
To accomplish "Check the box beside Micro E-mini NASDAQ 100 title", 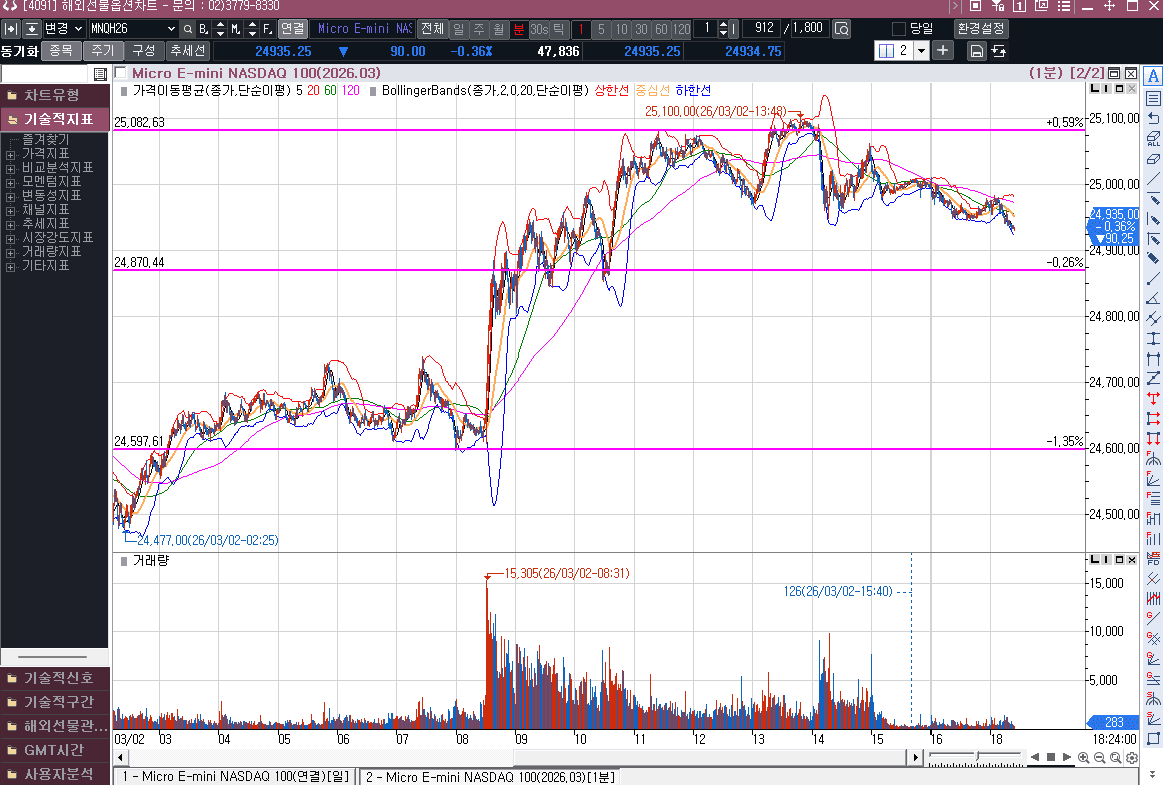I will coord(120,73).
